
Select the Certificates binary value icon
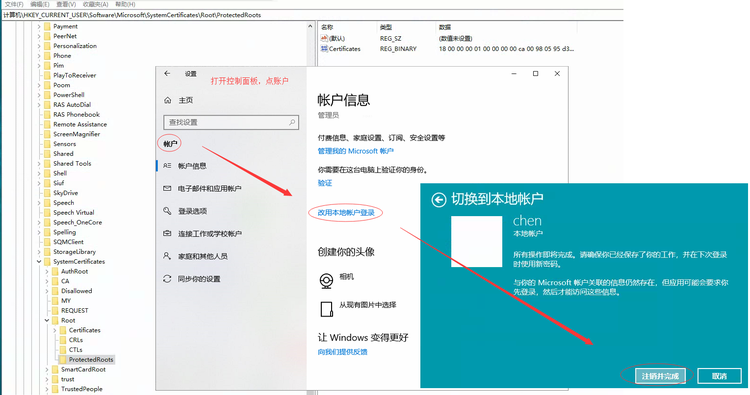click(324, 49)
